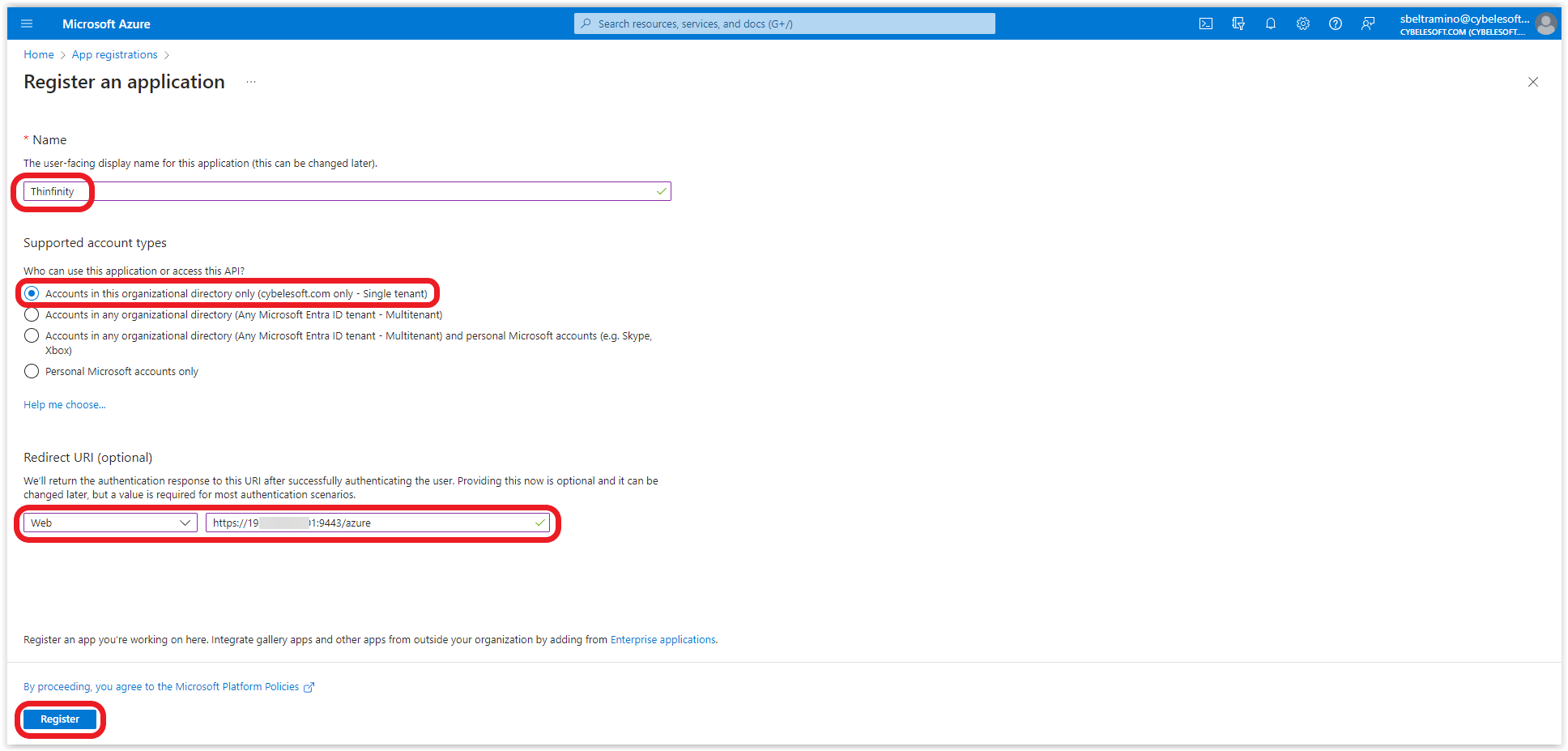
Task: Expand the Web platform dropdown
Action: tap(110, 523)
